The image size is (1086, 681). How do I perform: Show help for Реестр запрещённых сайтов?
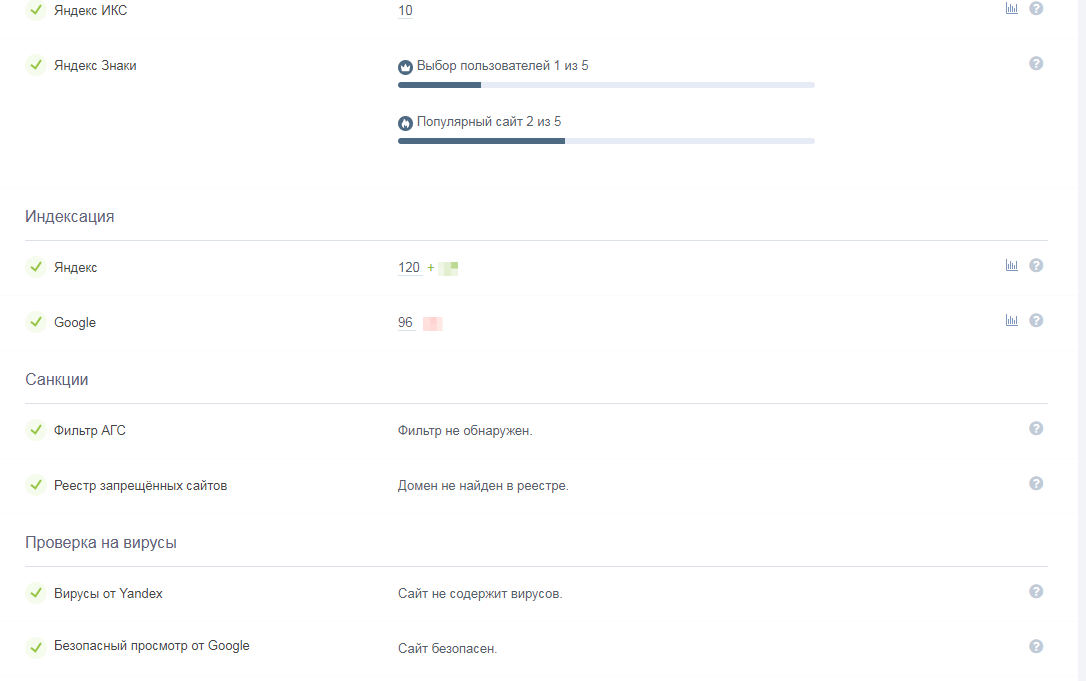(1036, 483)
